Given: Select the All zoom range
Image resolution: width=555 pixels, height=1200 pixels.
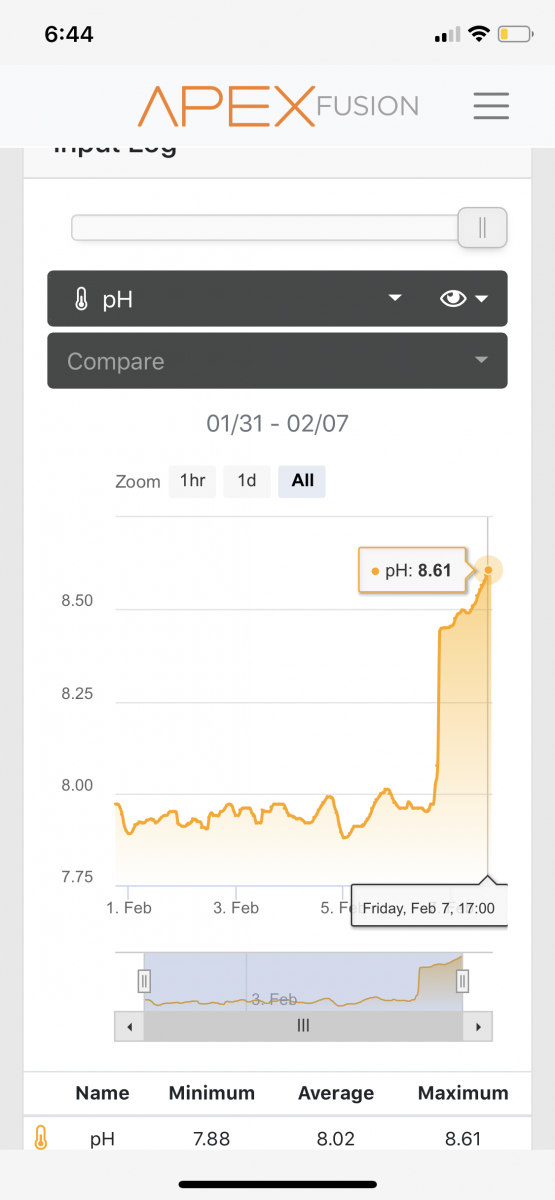Looking at the screenshot, I should pyautogui.click(x=302, y=481).
